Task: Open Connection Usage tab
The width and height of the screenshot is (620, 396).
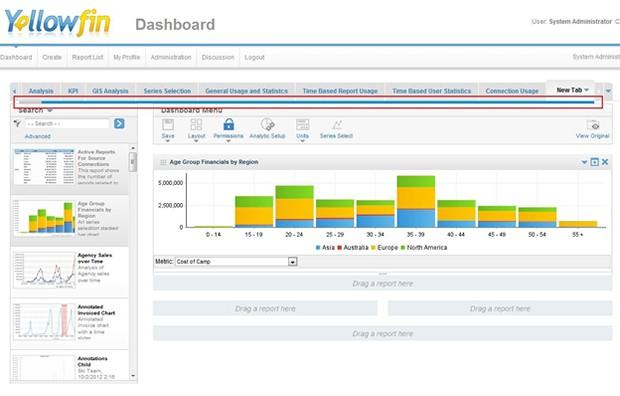Action: pos(512,91)
